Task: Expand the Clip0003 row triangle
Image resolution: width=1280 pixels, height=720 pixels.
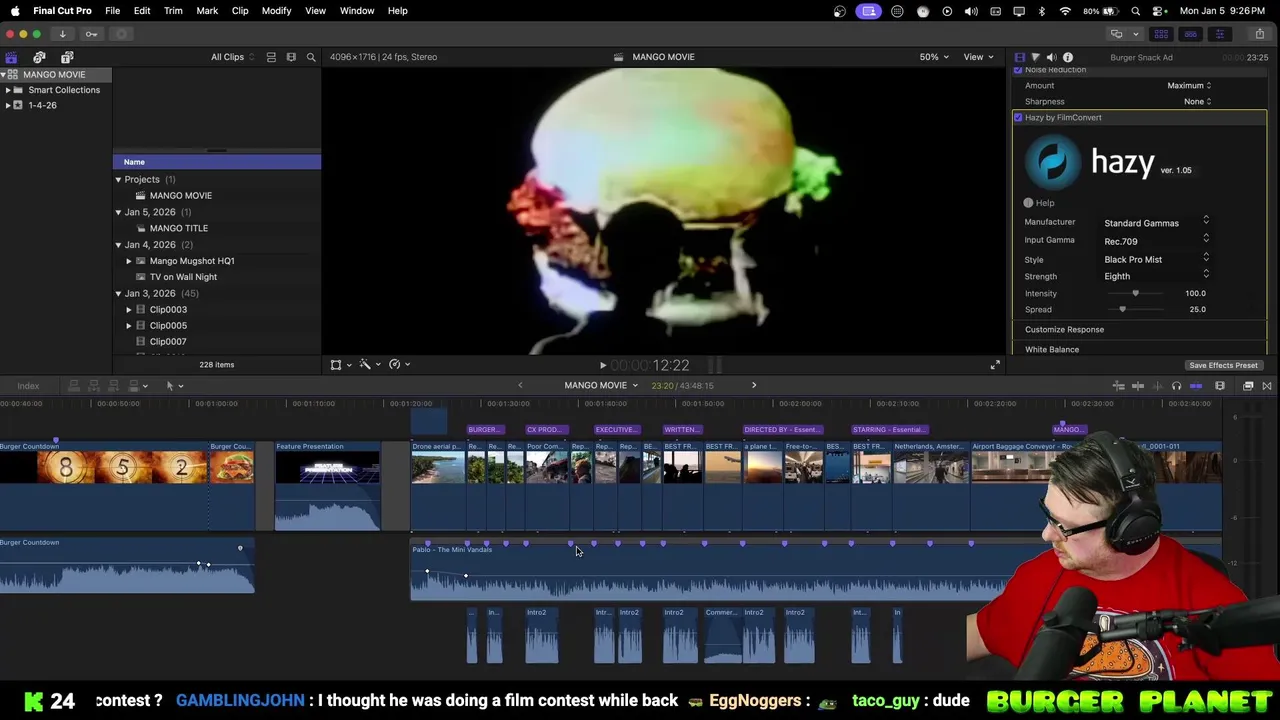Action: 129,310
